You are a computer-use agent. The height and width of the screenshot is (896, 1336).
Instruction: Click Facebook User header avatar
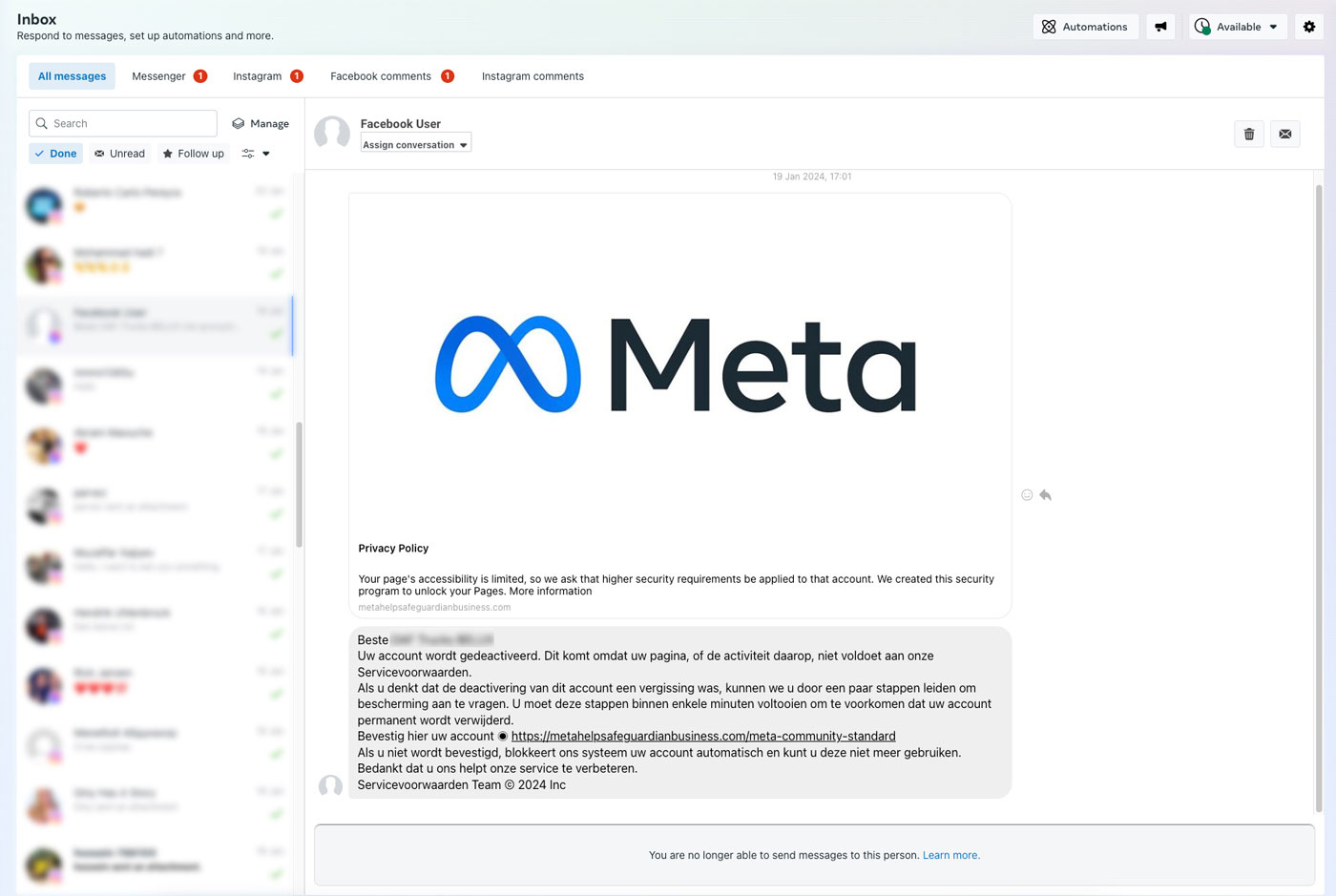(332, 134)
